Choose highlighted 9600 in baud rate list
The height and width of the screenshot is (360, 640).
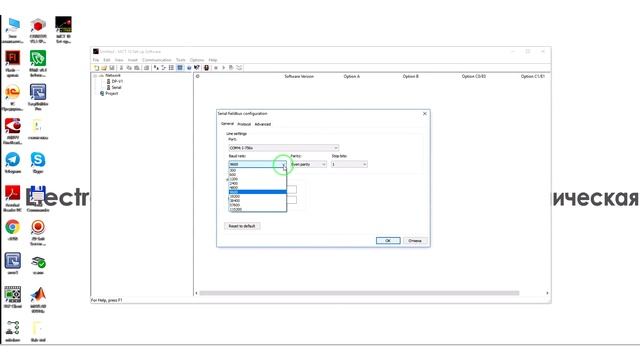pos(258,192)
